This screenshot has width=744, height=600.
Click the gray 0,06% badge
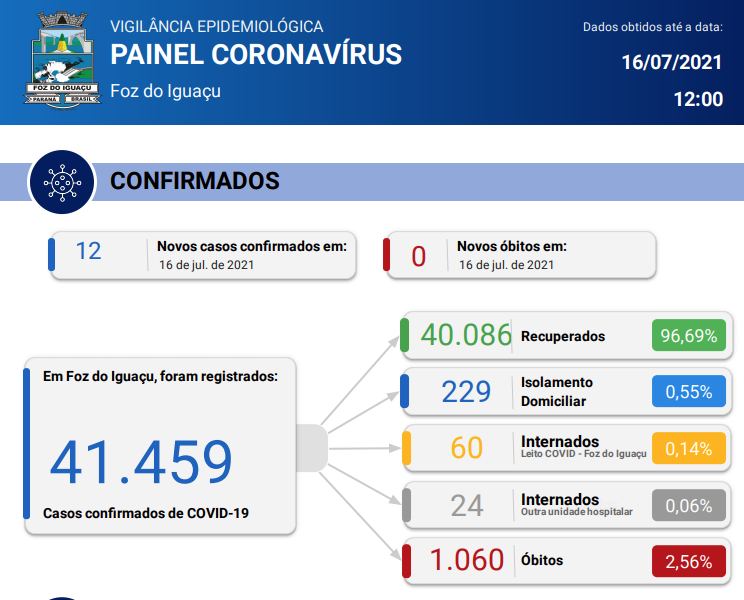pos(689,505)
